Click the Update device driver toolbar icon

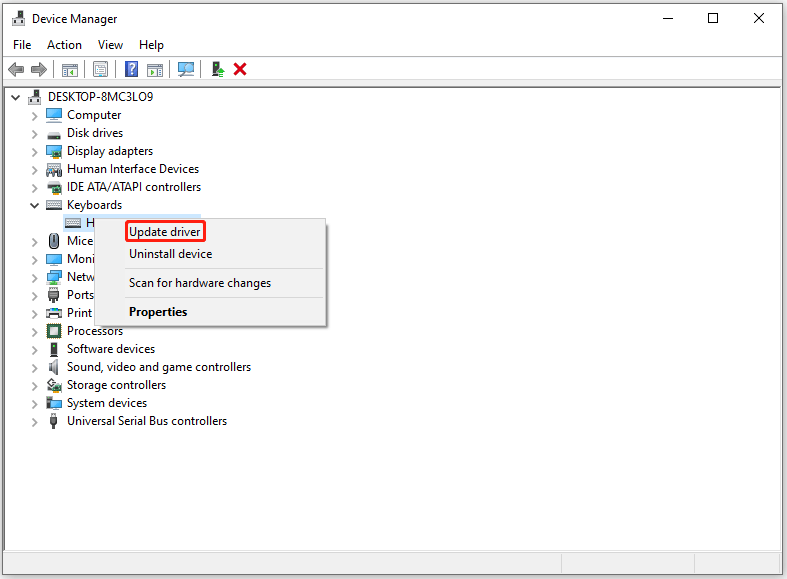click(x=218, y=69)
